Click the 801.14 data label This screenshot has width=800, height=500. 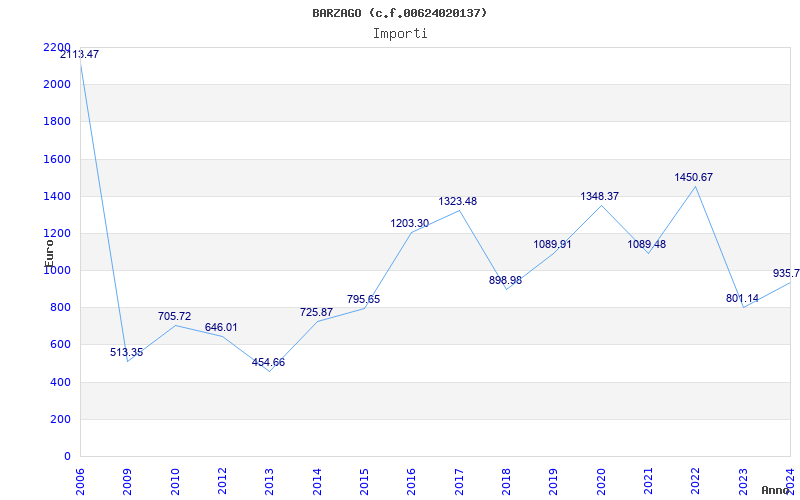pos(742,298)
